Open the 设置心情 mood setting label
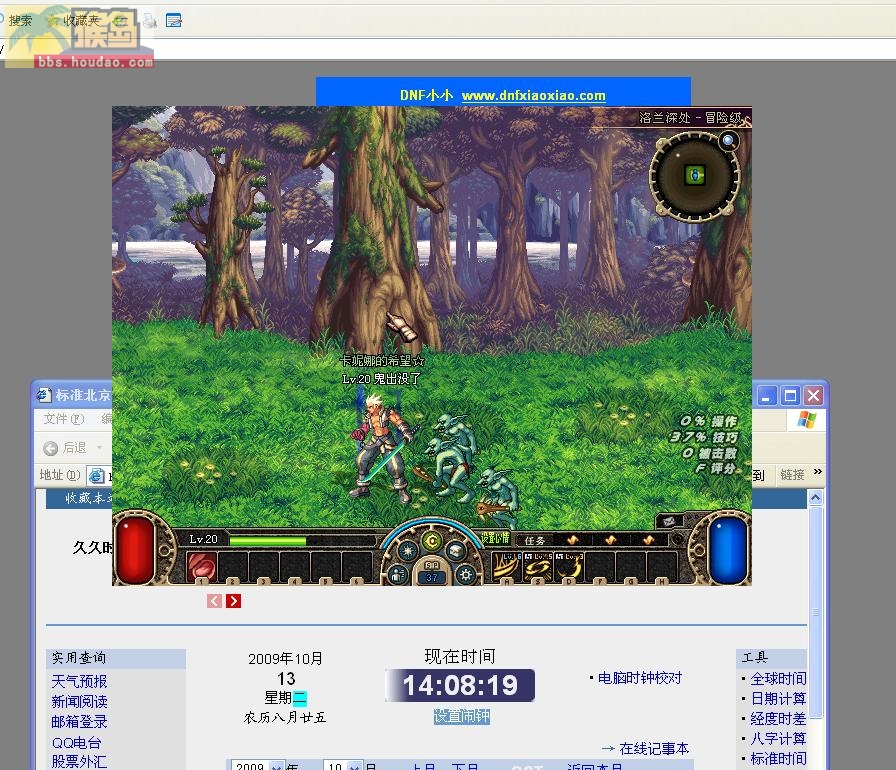 [x=495, y=538]
